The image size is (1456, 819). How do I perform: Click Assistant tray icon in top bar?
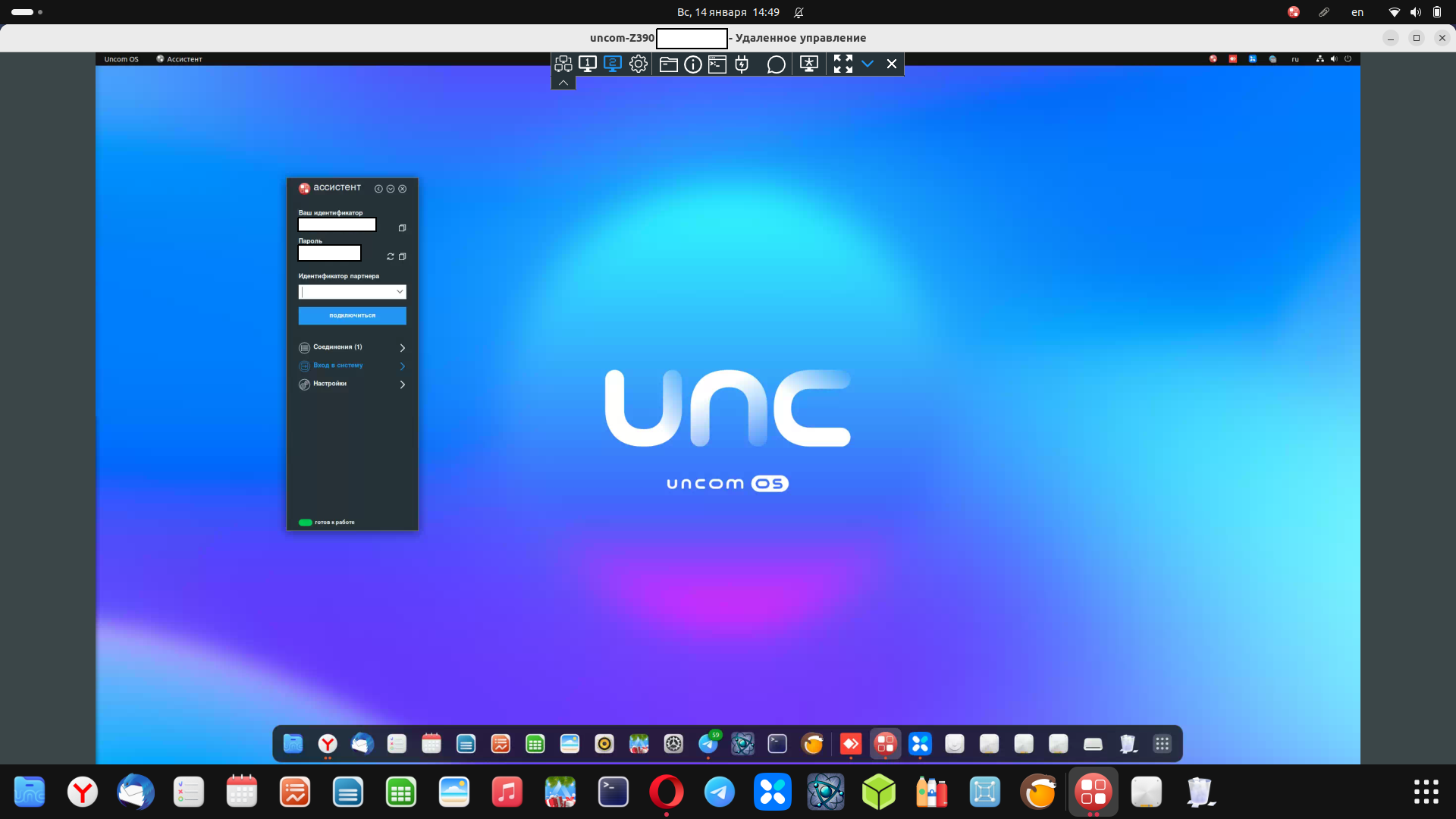[x=1294, y=12]
